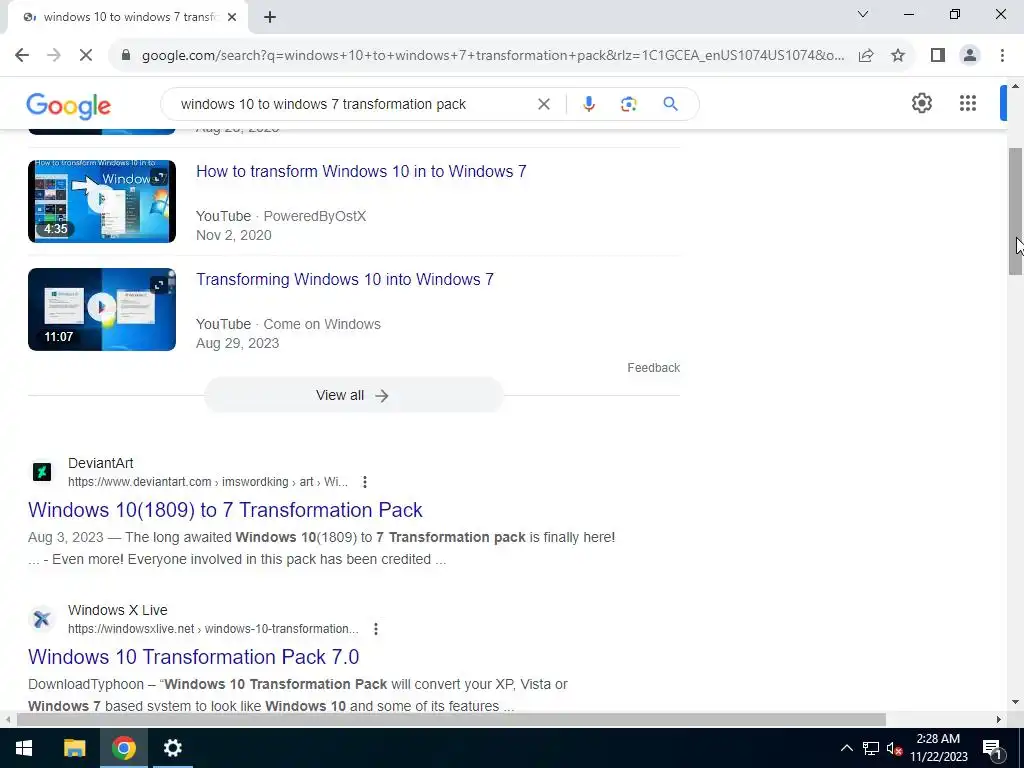Click the Feedback link under videos

click(x=653, y=368)
